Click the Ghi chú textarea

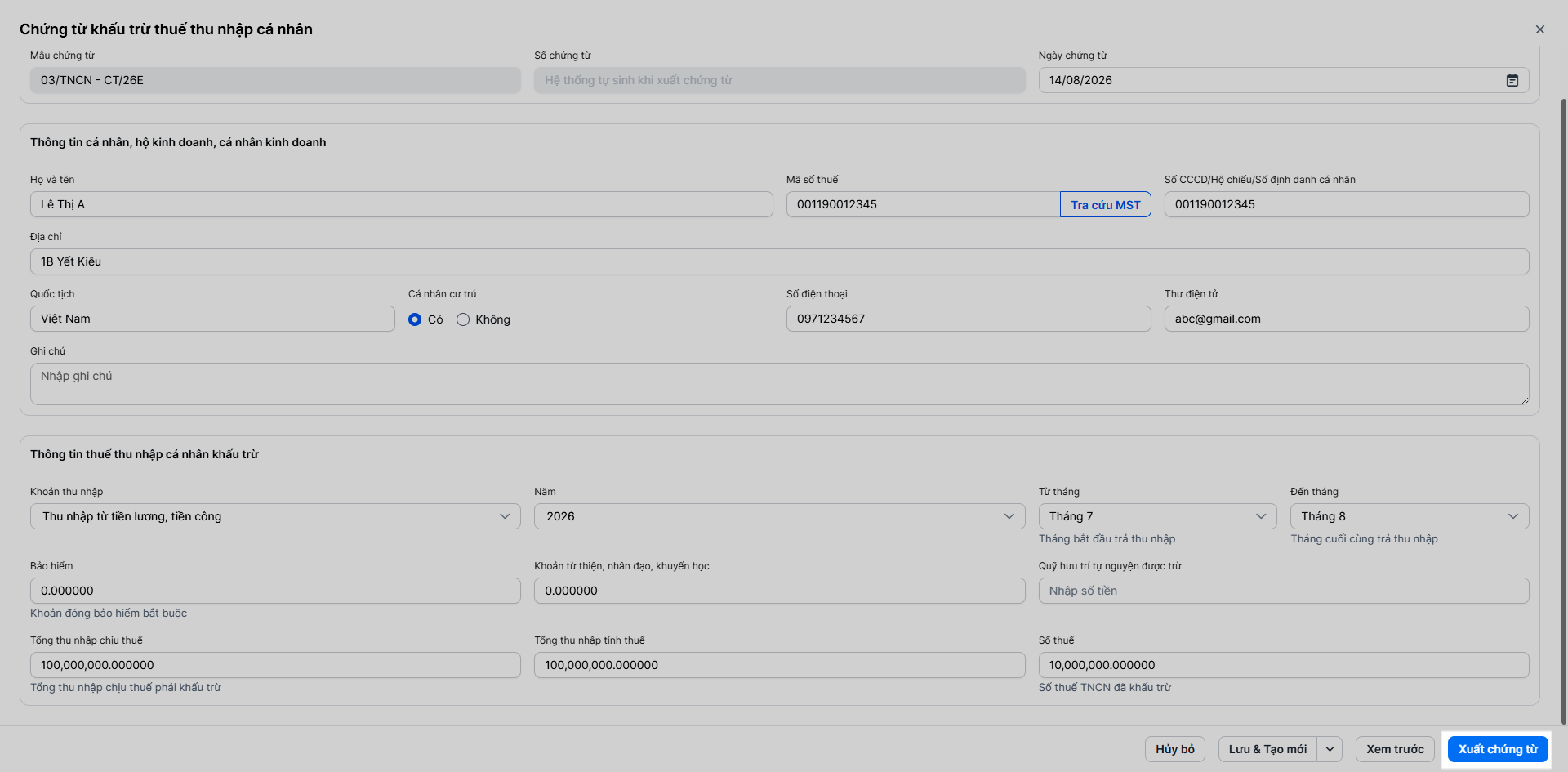(x=780, y=384)
